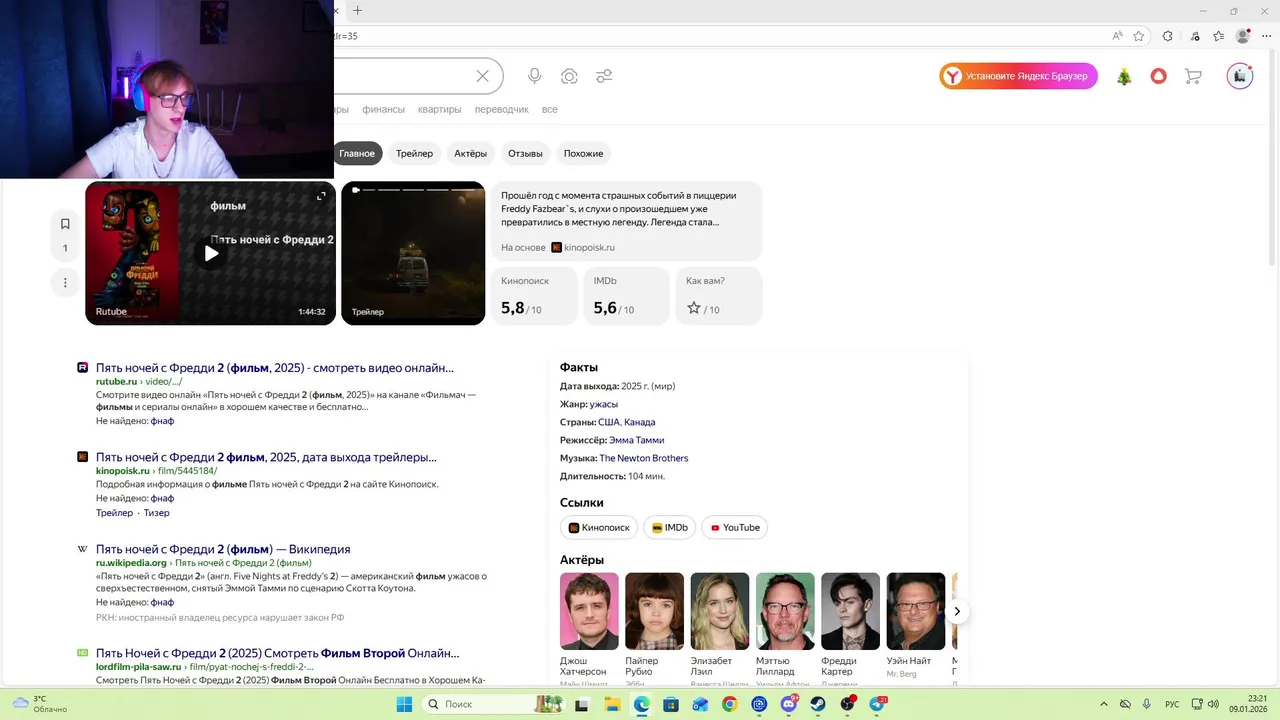
Task: Open Telegram from the taskbar
Action: tap(877, 704)
